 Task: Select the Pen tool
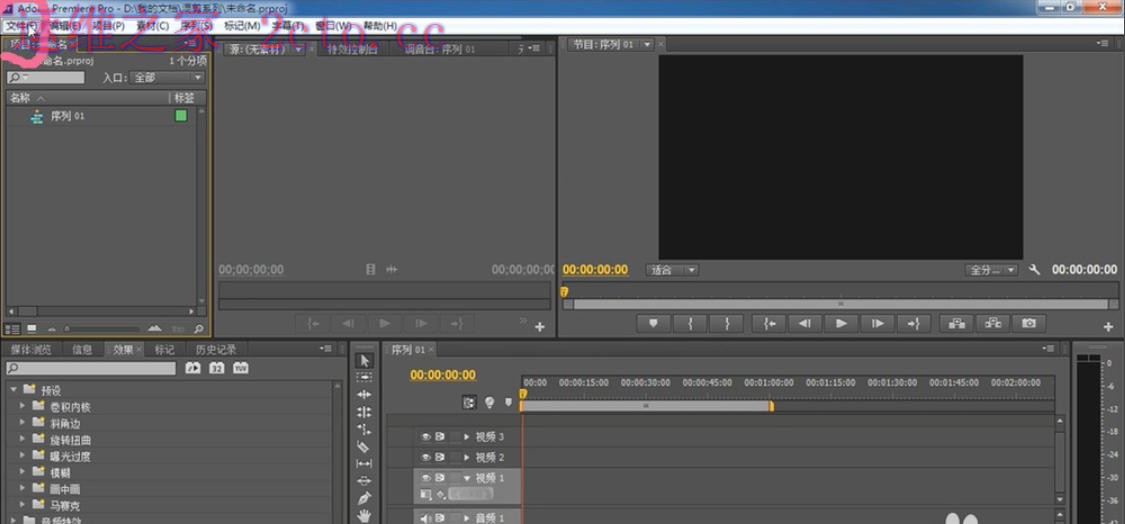coord(364,498)
